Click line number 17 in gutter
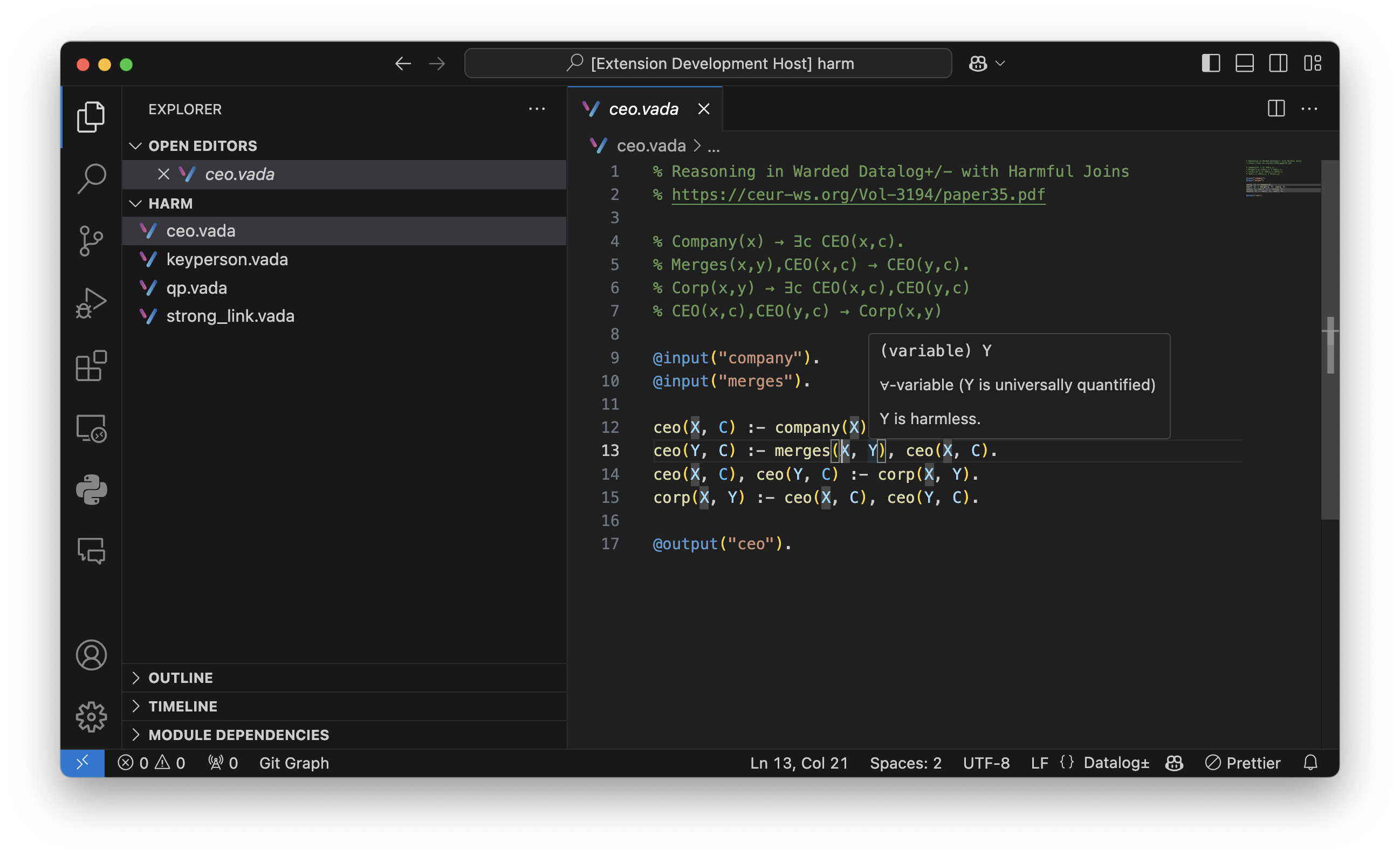Image resolution: width=1400 pixels, height=857 pixels. tap(610, 544)
